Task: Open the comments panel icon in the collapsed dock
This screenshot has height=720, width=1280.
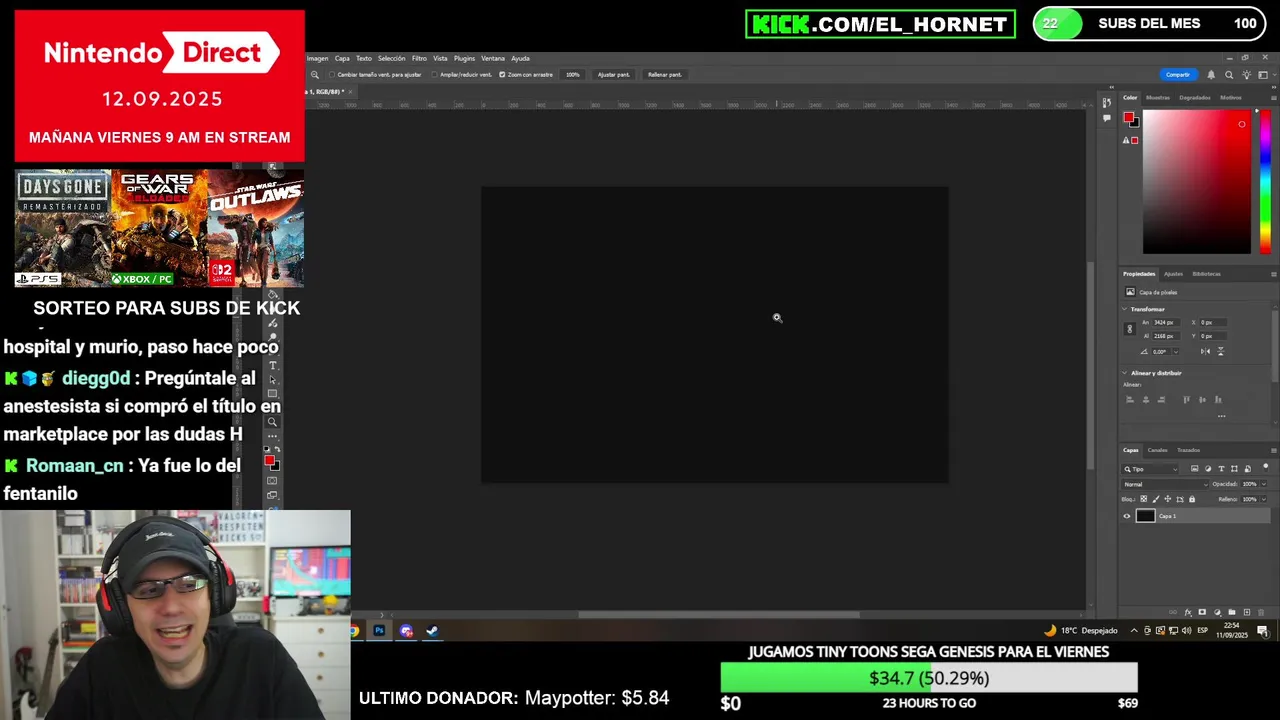Action: (x=1107, y=118)
